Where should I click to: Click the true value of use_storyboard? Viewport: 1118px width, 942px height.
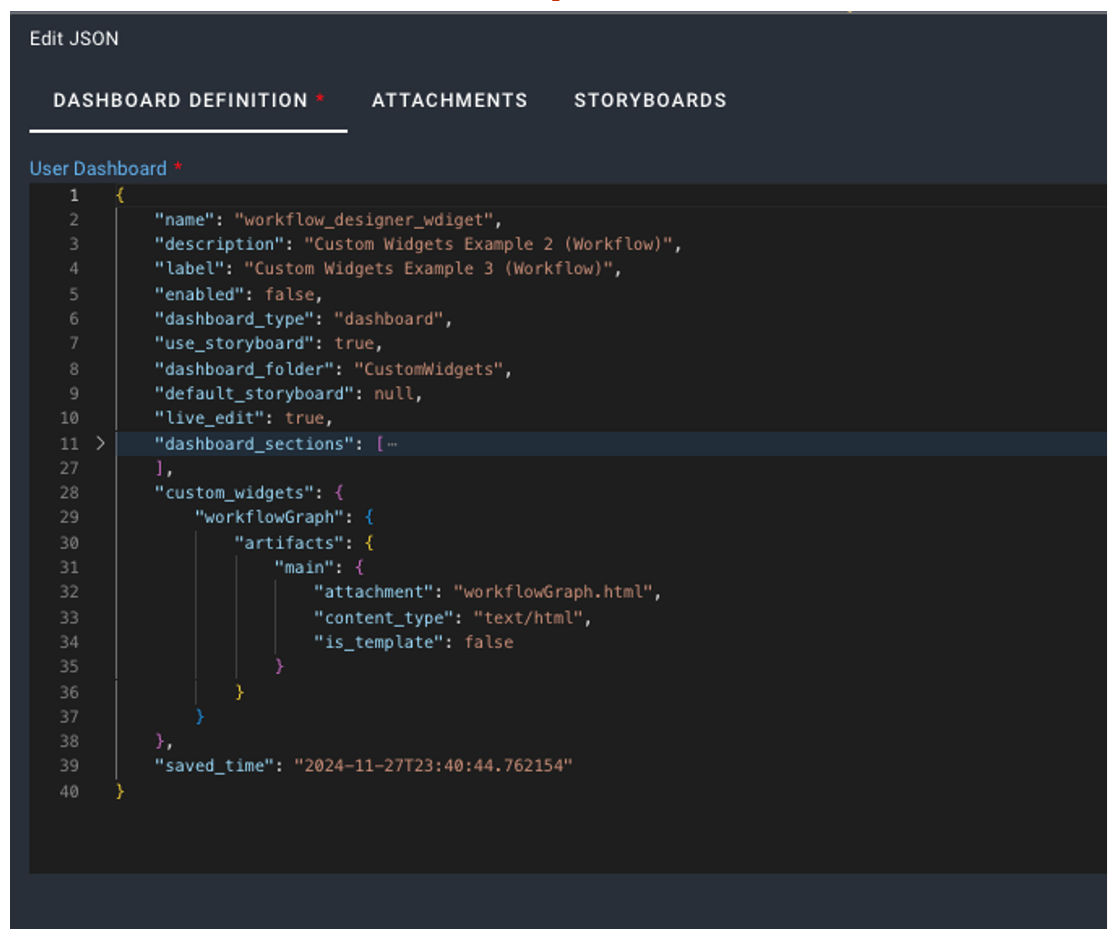[x=352, y=343]
